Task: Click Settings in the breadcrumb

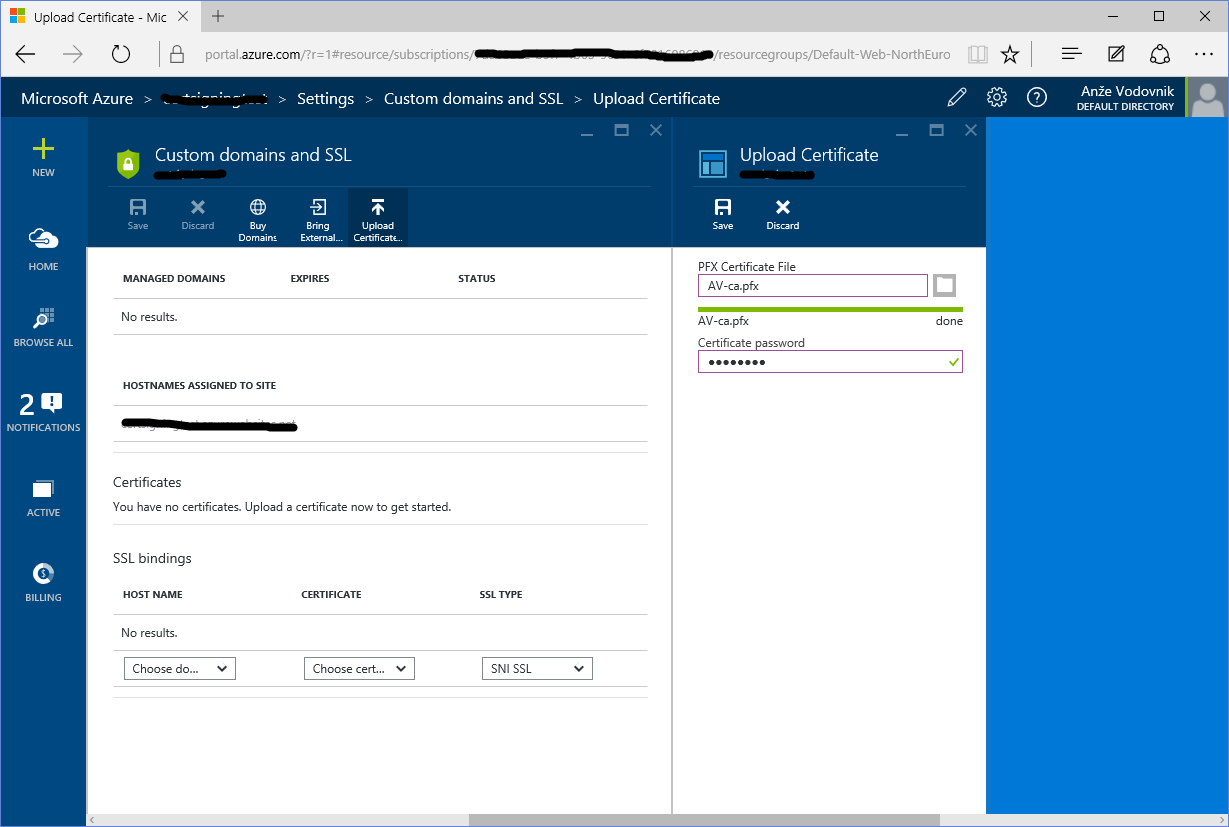Action: tap(326, 98)
